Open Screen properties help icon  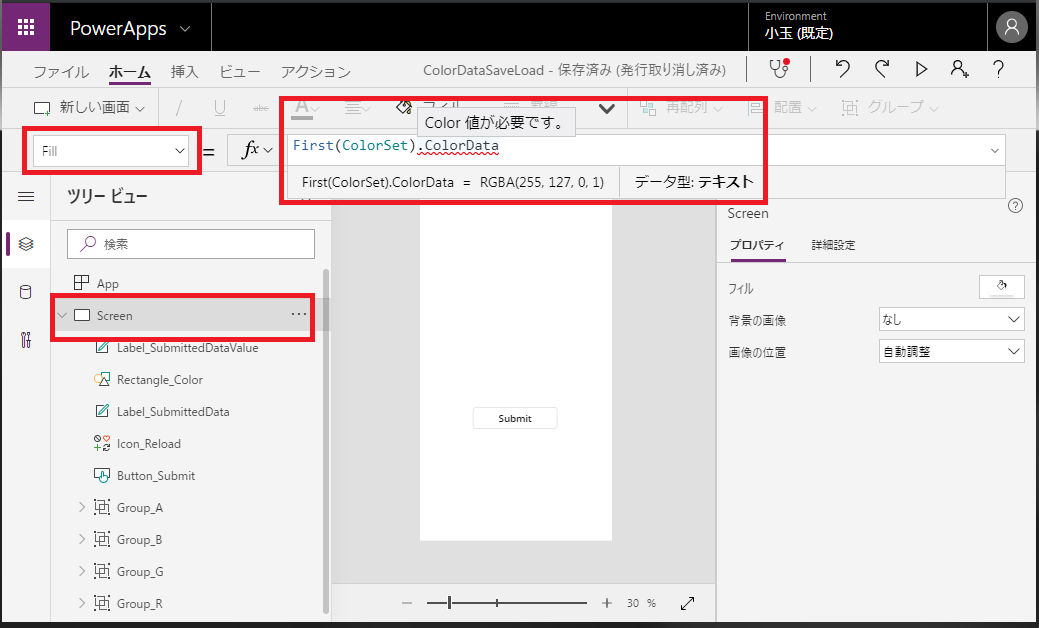[1015, 206]
